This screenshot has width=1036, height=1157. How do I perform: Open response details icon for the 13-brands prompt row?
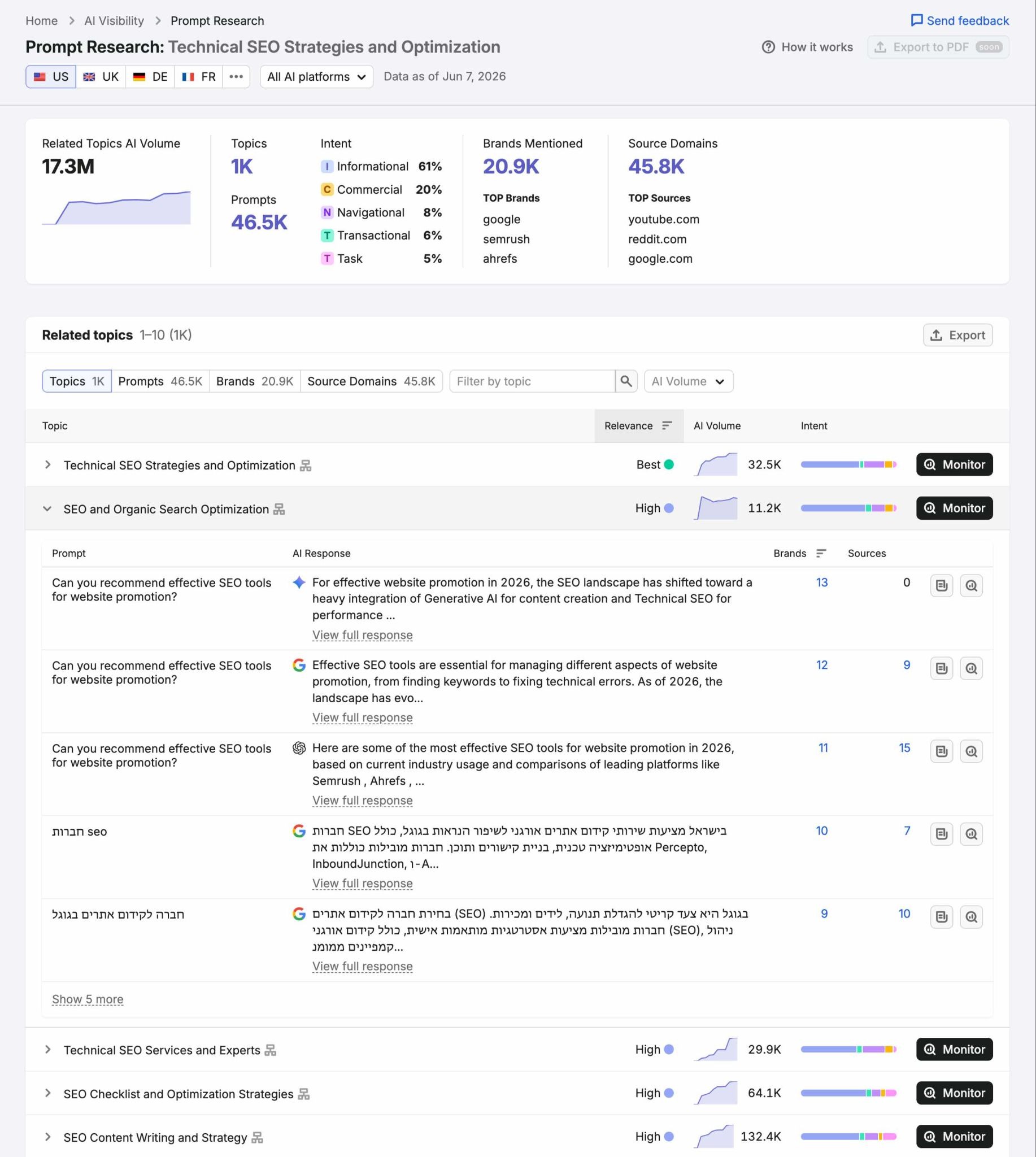tap(942, 585)
